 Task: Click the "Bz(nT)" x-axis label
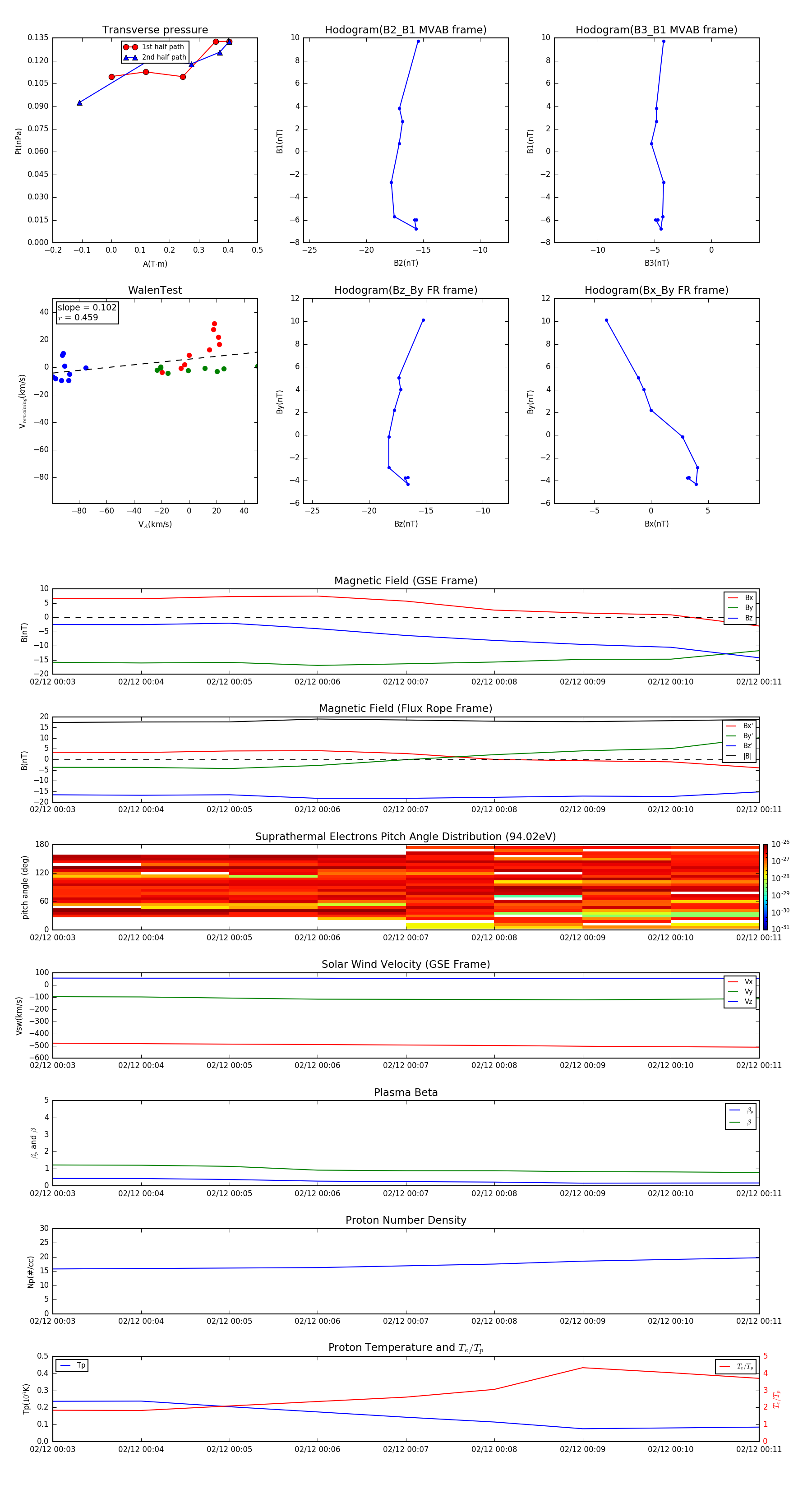[406, 524]
